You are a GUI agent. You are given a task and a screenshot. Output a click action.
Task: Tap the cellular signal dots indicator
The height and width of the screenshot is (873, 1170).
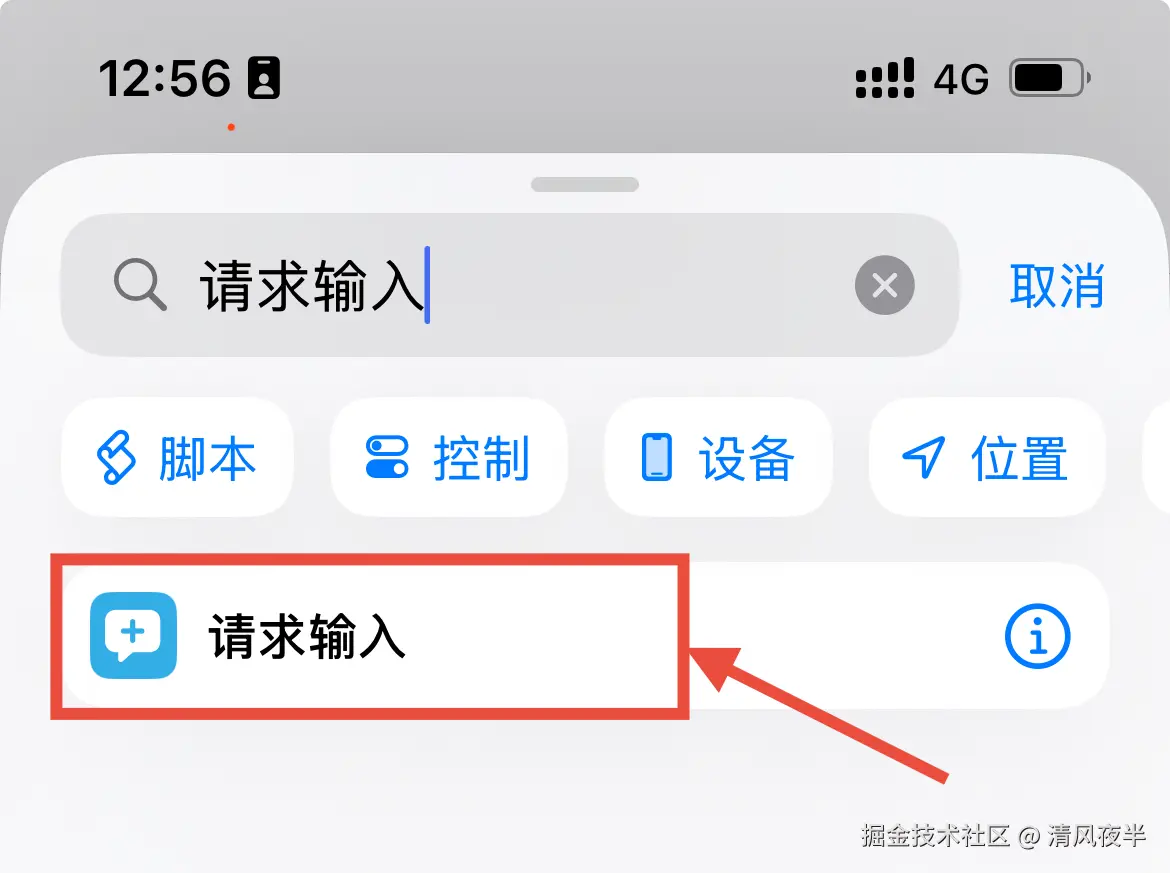point(884,78)
